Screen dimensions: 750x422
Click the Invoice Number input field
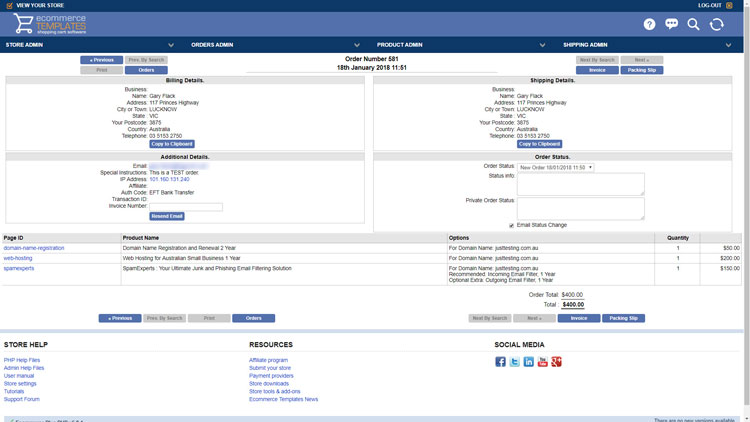(186, 207)
